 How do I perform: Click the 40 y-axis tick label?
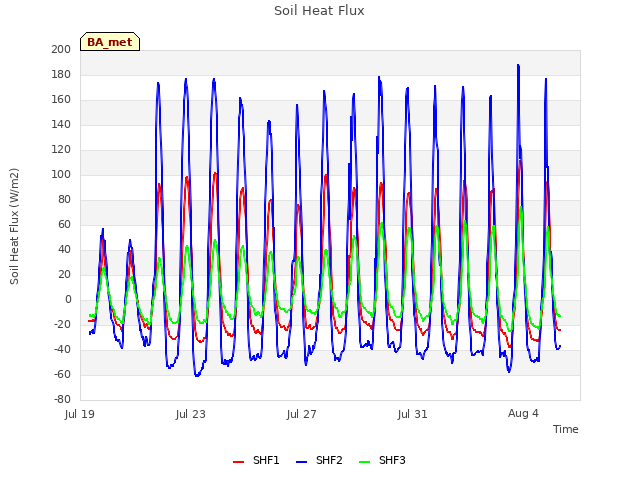tap(64, 249)
